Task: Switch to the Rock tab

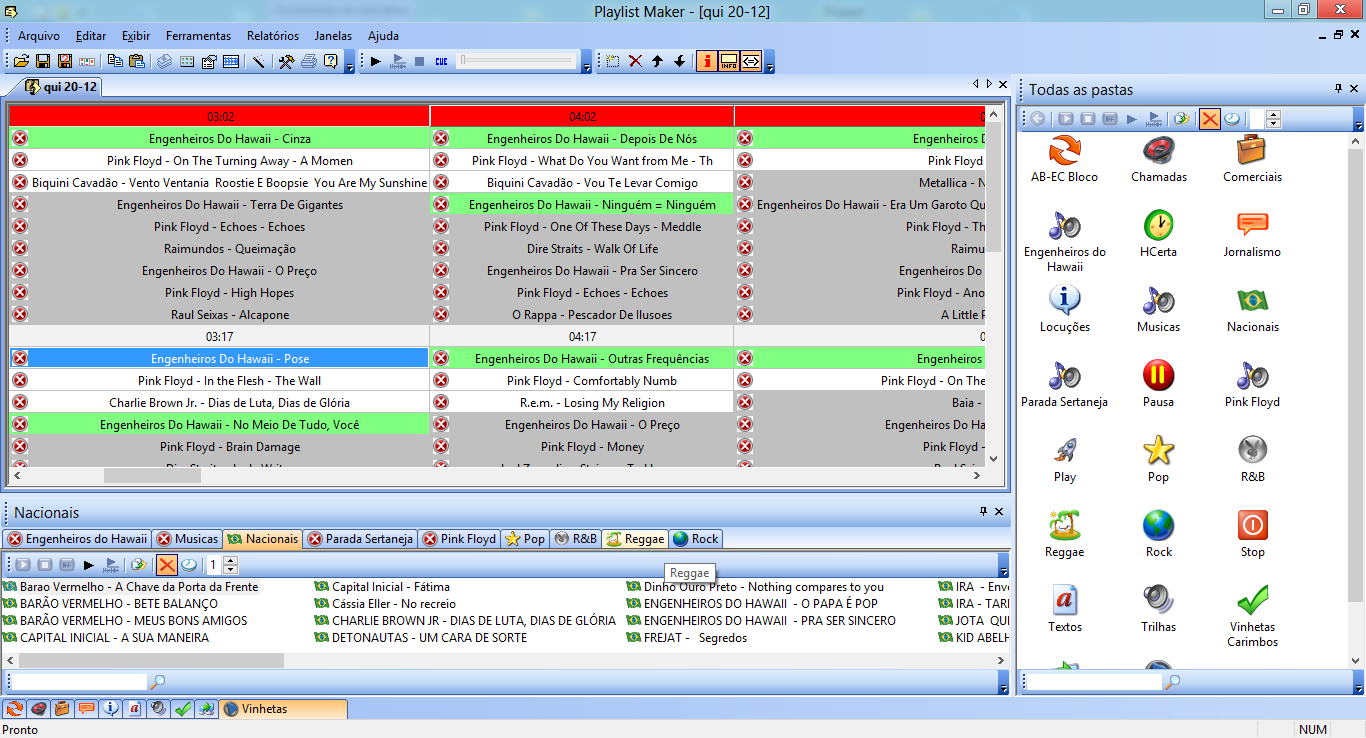Action: [x=696, y=539]
